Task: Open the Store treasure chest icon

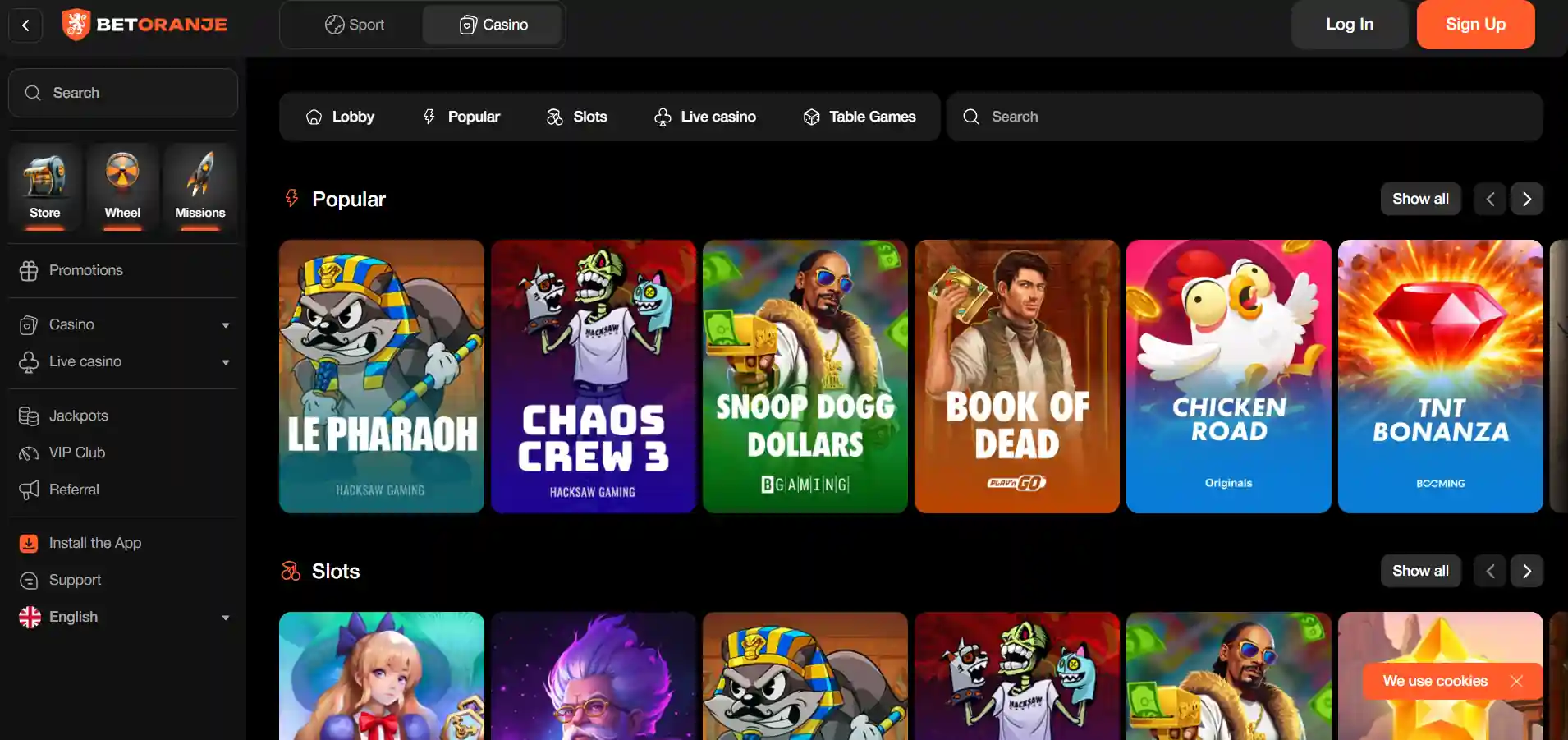Action: click(45, 186)
